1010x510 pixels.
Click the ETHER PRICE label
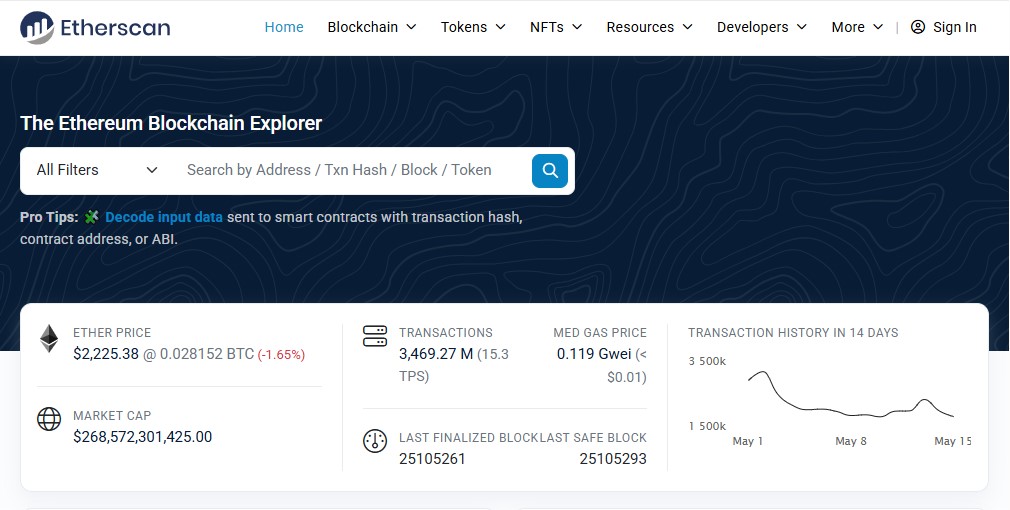coord(112,333)
